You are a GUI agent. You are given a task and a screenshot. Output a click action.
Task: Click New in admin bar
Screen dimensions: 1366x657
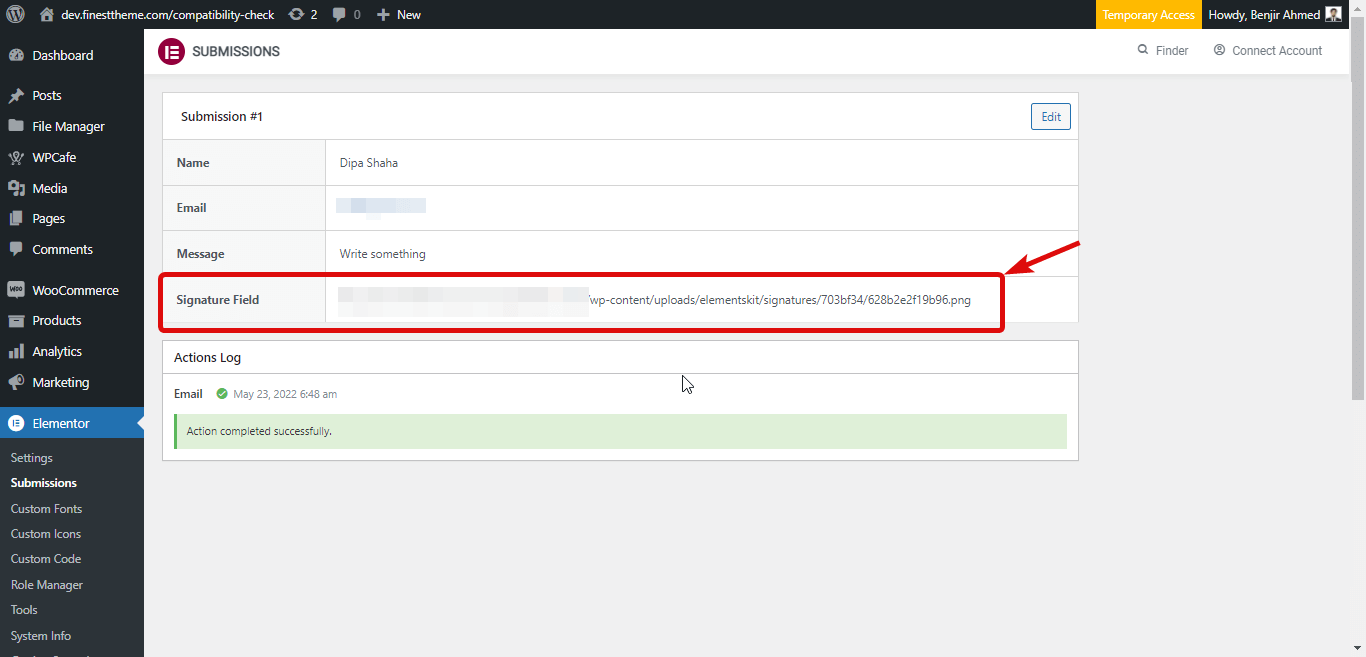[x=398, y=14]
